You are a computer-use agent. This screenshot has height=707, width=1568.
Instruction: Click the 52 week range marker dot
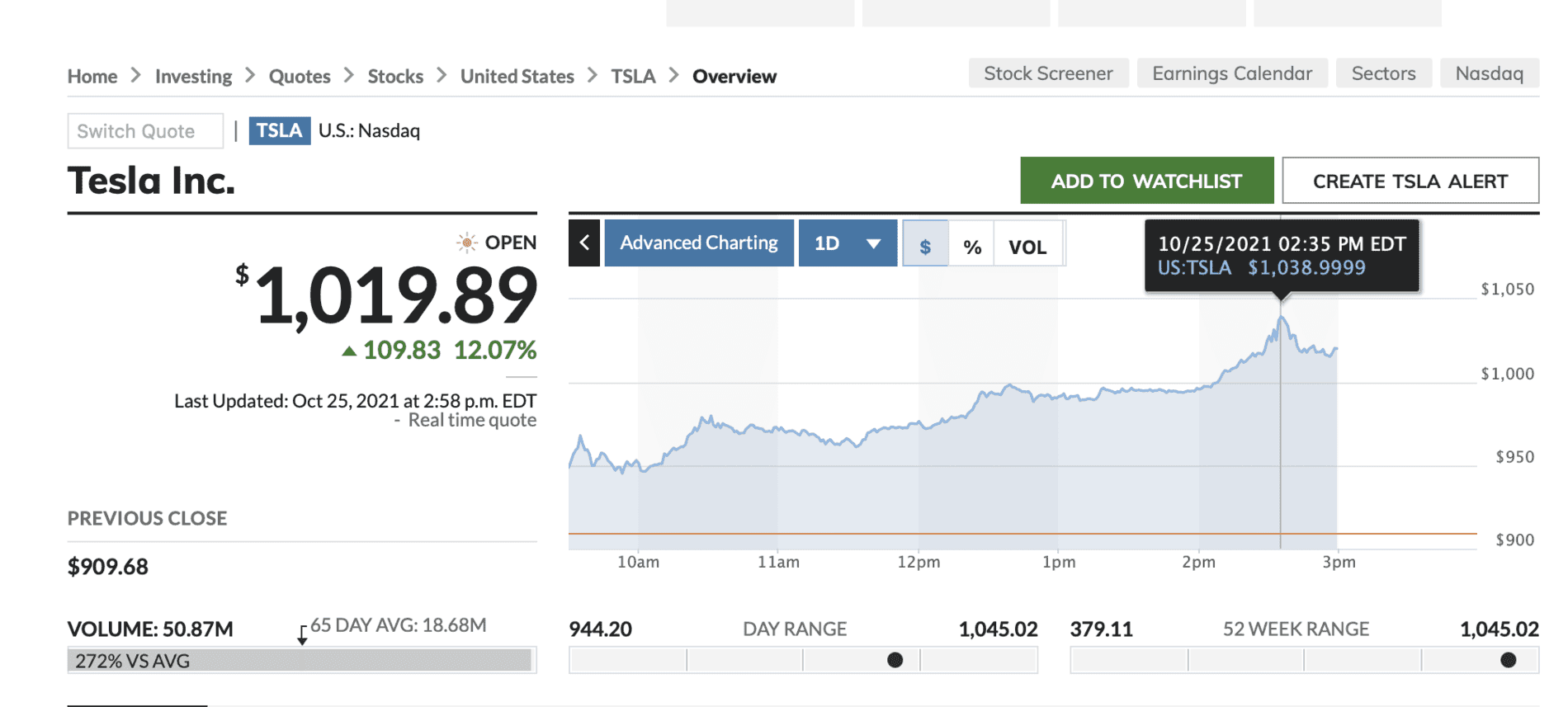pos(1508,660)
